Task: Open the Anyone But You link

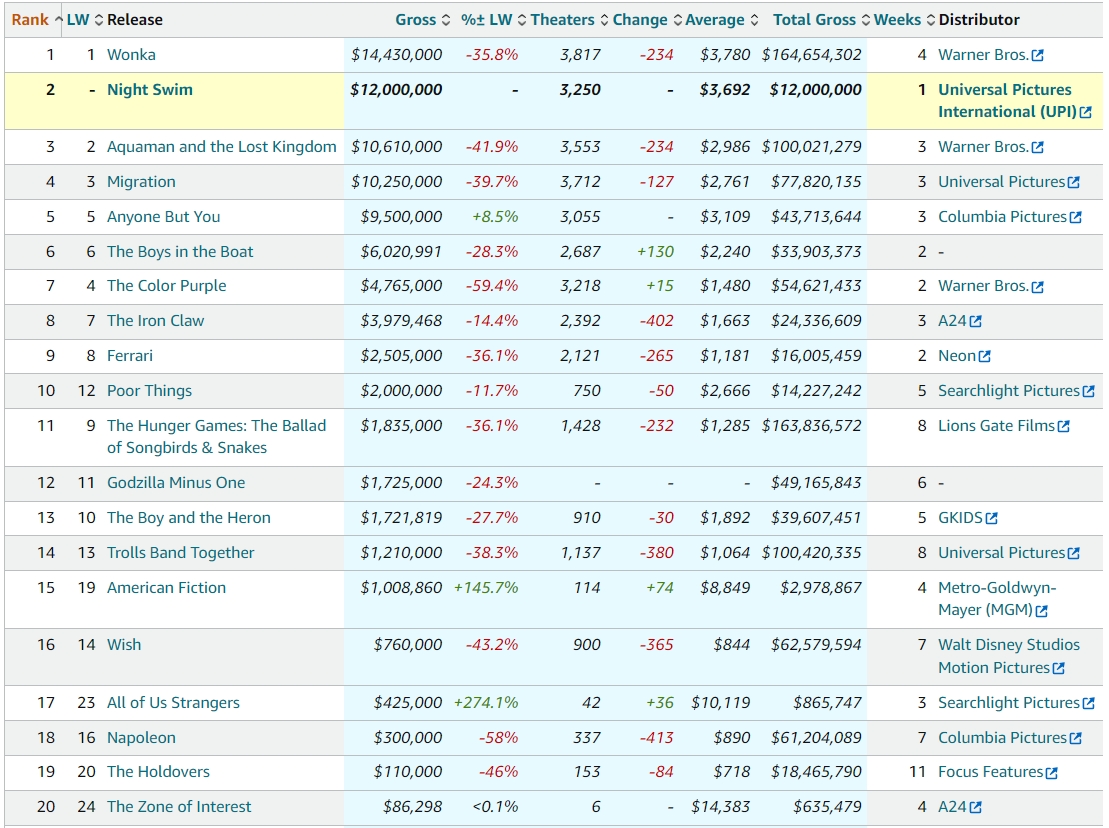Action: (x=163, y=216)
